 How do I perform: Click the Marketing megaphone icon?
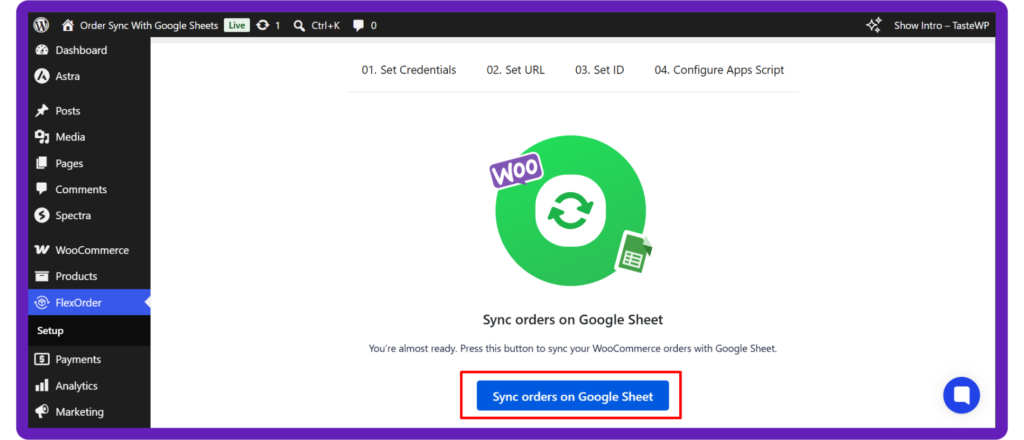coord(42,412)
